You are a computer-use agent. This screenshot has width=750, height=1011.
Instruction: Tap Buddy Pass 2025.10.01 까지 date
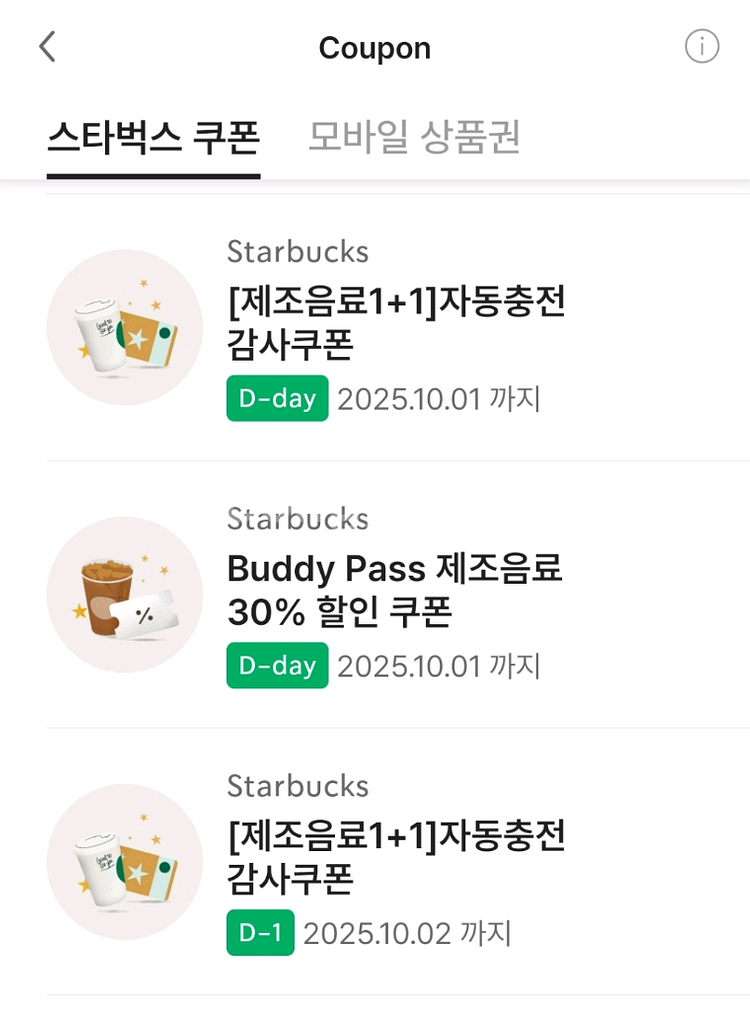[438, 666]
